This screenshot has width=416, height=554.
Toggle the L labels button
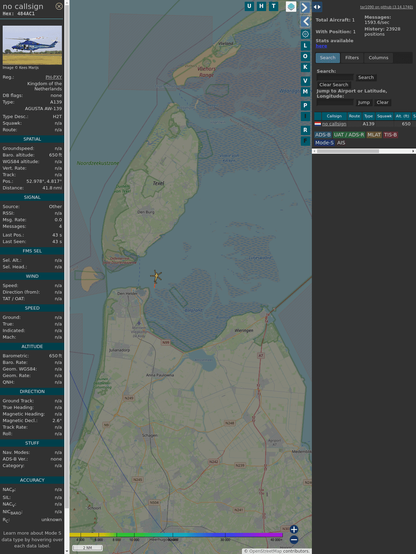click(x=305, y=45)
